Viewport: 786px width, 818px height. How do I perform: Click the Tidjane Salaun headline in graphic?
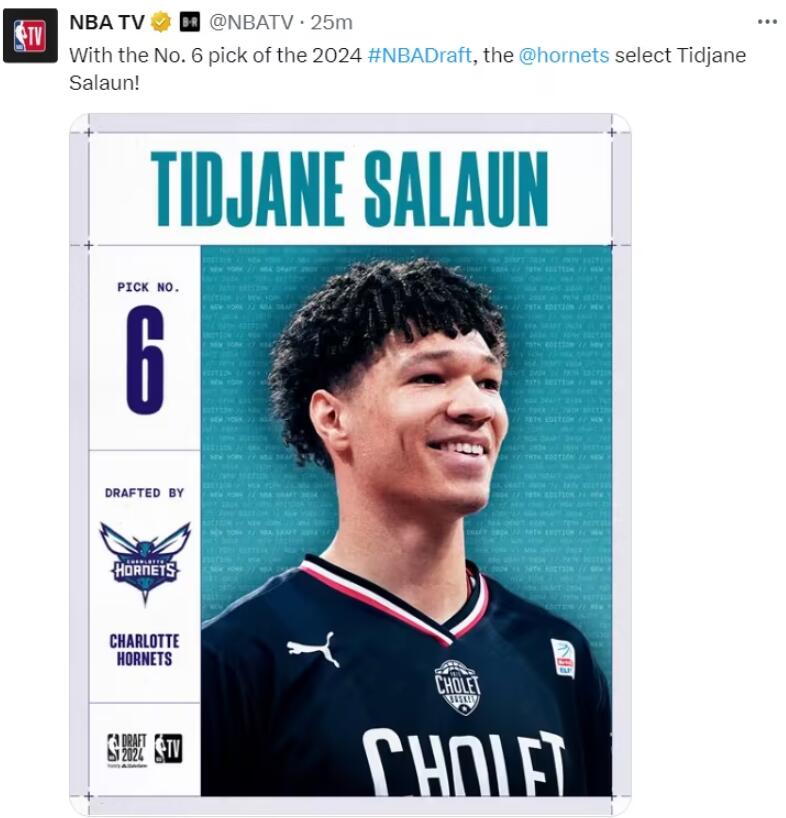(350, 189)
